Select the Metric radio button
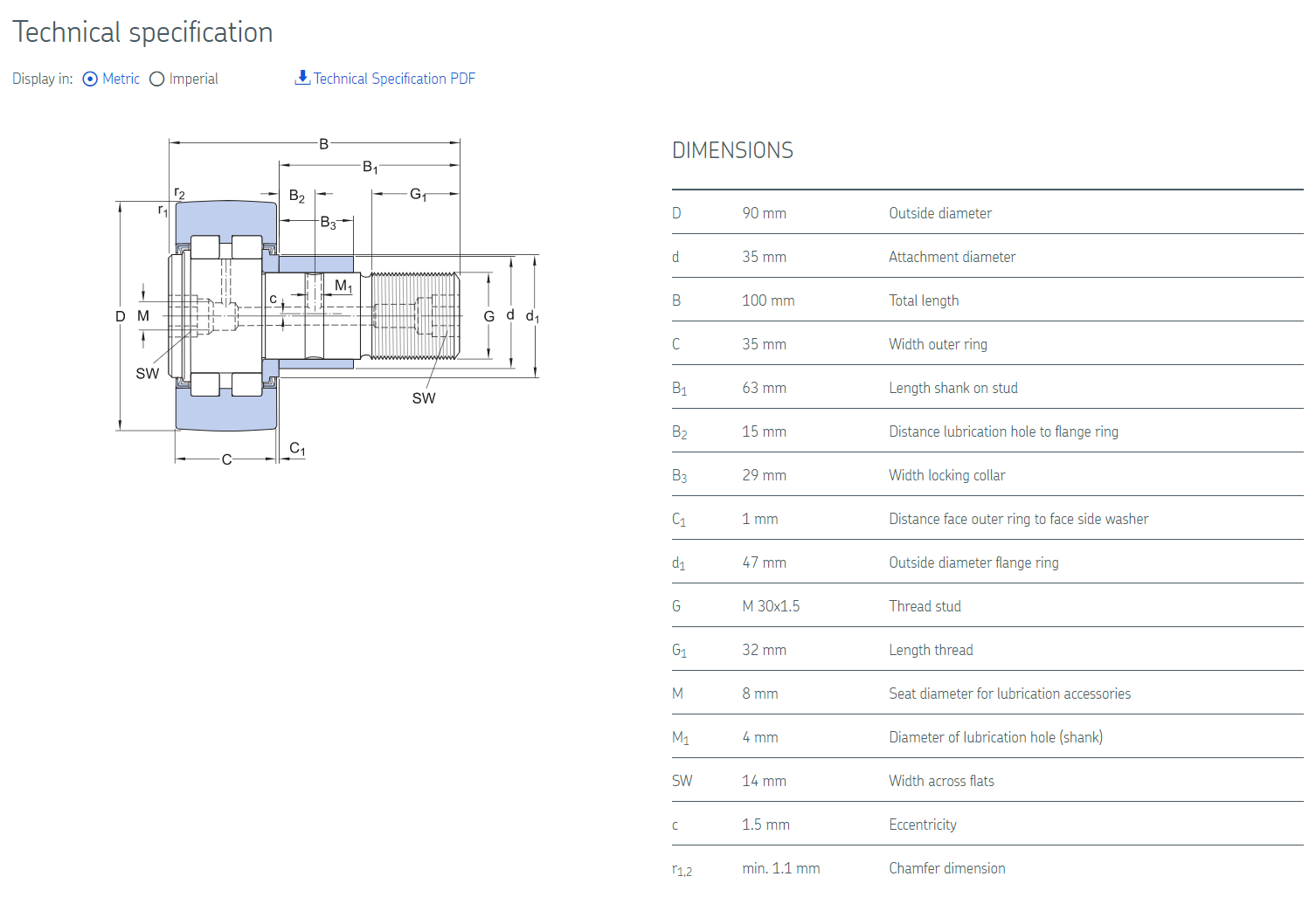This screenshot has width=1316, height=911. pos(90,79)
